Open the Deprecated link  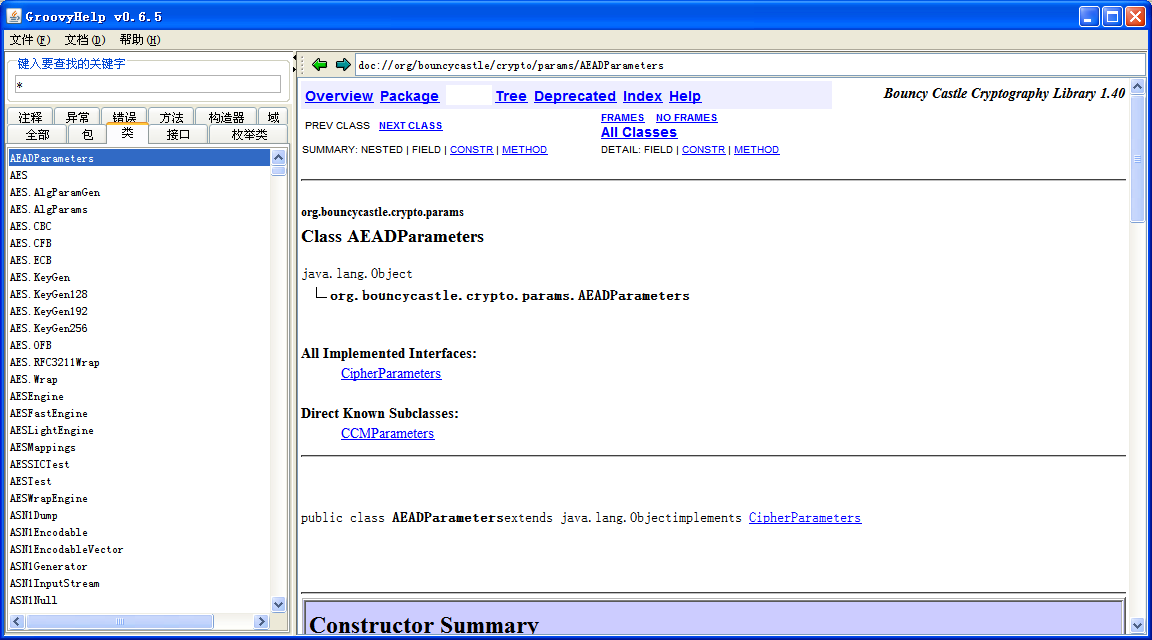tap(575, 96)
